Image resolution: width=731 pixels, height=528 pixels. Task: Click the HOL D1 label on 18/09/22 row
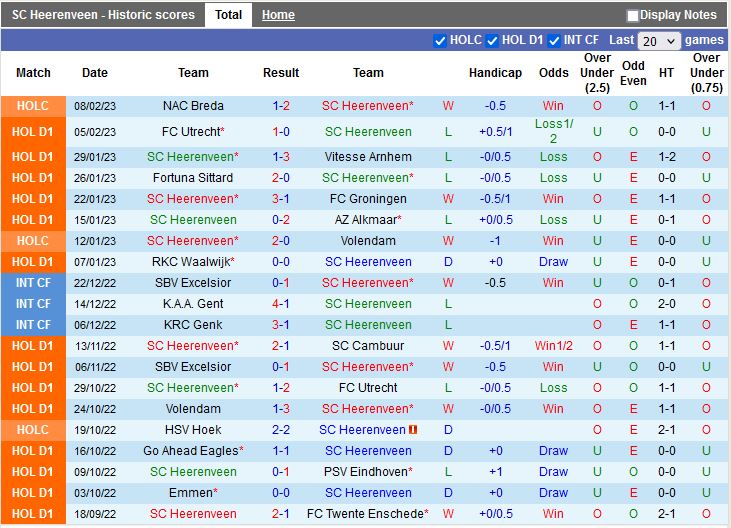pyautogui.click(x=33, y=514)
